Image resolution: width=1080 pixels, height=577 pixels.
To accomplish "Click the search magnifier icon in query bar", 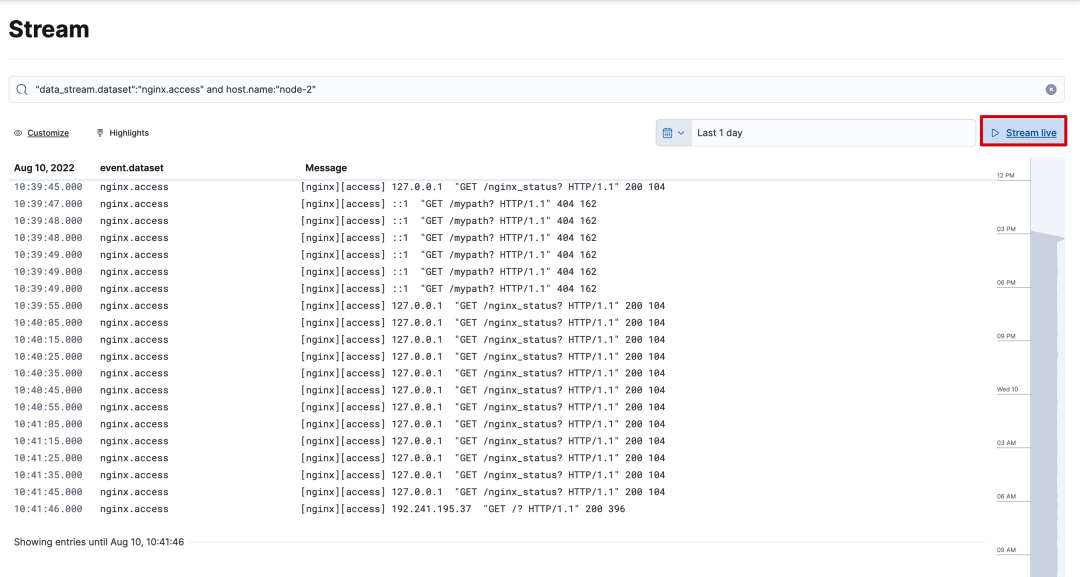I will click(22, 90).
